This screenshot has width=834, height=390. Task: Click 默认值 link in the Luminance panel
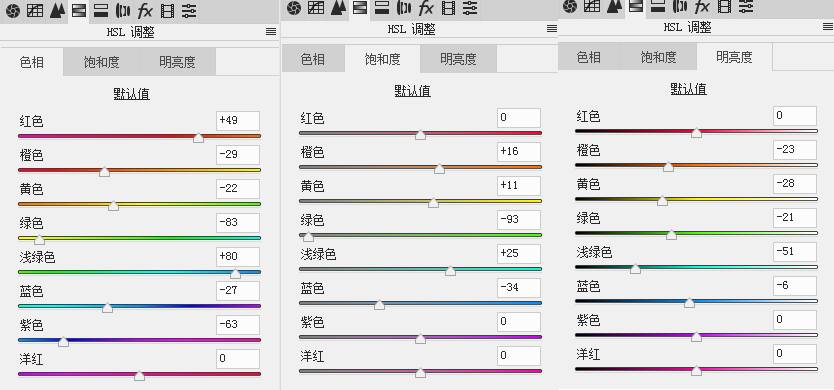tap(688, 89)
